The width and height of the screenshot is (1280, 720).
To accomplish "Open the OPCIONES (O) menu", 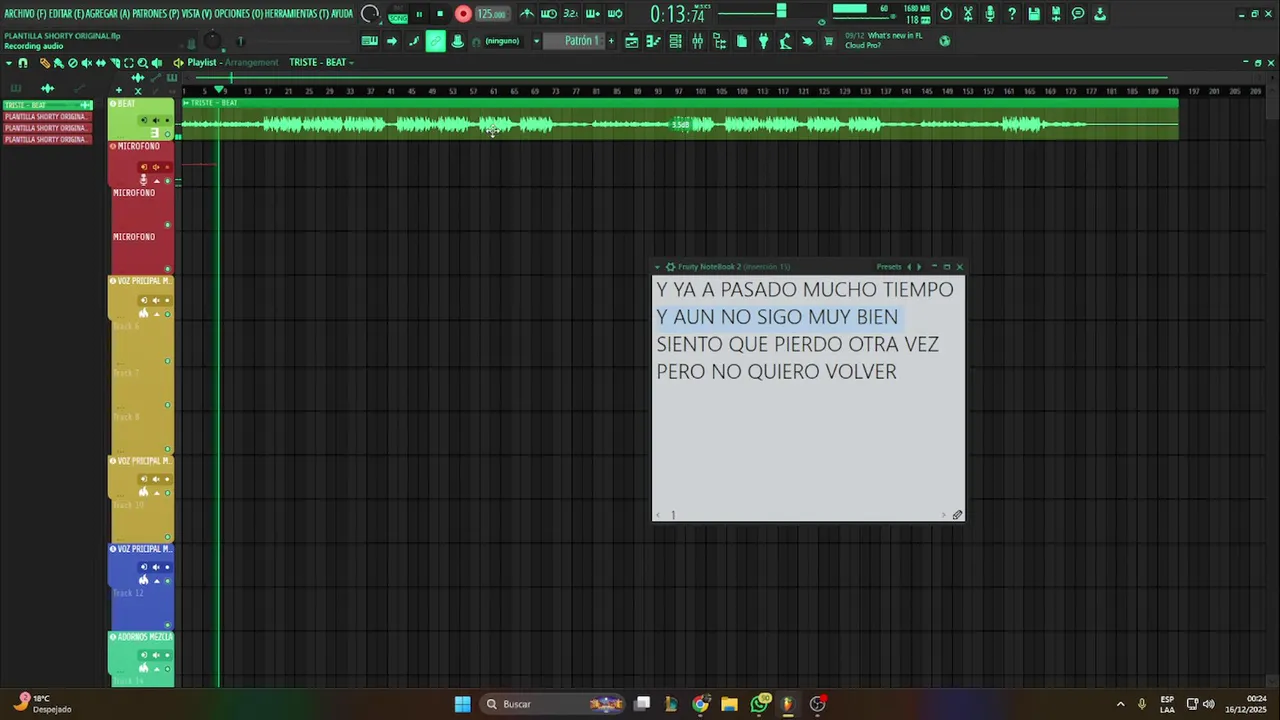I will [239, 14].
